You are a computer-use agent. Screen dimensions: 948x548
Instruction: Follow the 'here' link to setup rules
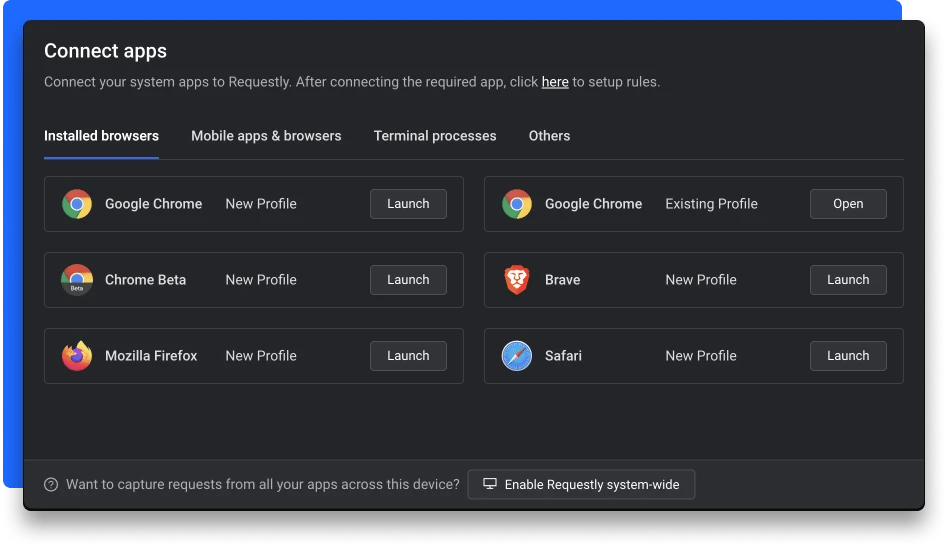(555, 82)
